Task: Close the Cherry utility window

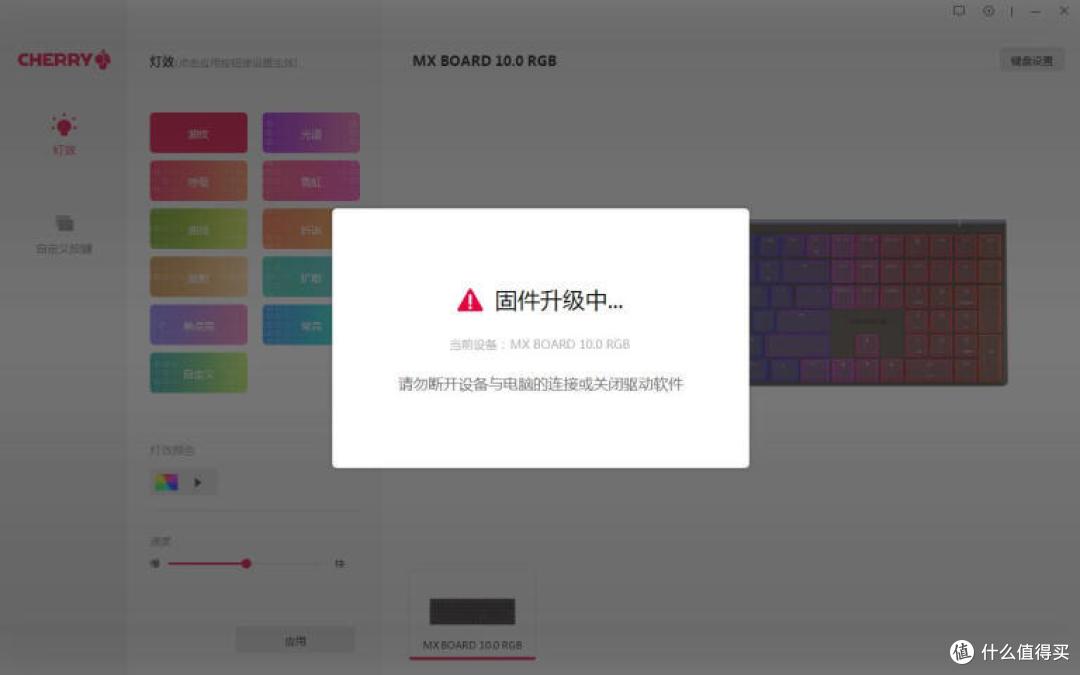Action: pyautogui.click(x=1063, y=11)
